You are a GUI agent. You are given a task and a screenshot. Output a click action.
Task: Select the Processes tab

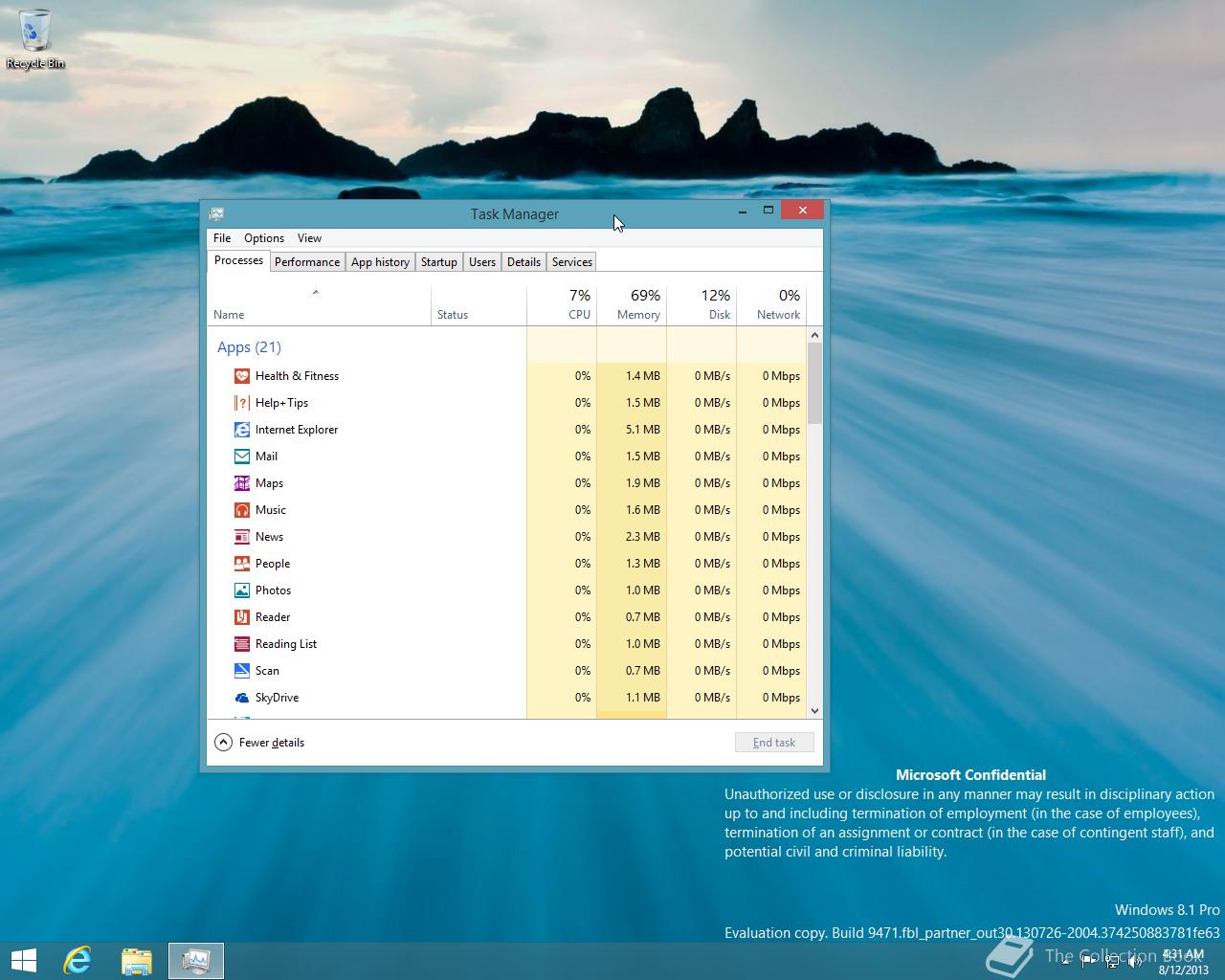(x=238, y=260)
